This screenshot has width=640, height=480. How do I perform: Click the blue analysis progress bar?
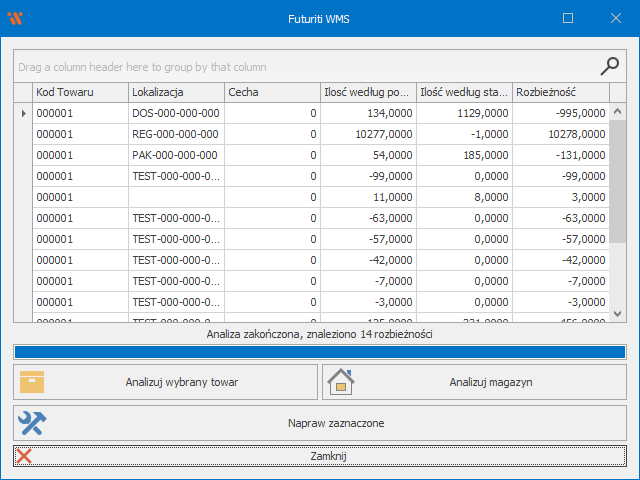(319, 352)
